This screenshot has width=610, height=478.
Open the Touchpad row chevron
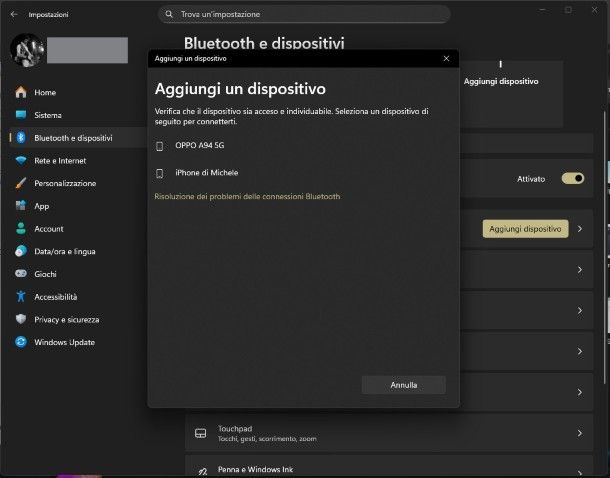coord(580,433)
